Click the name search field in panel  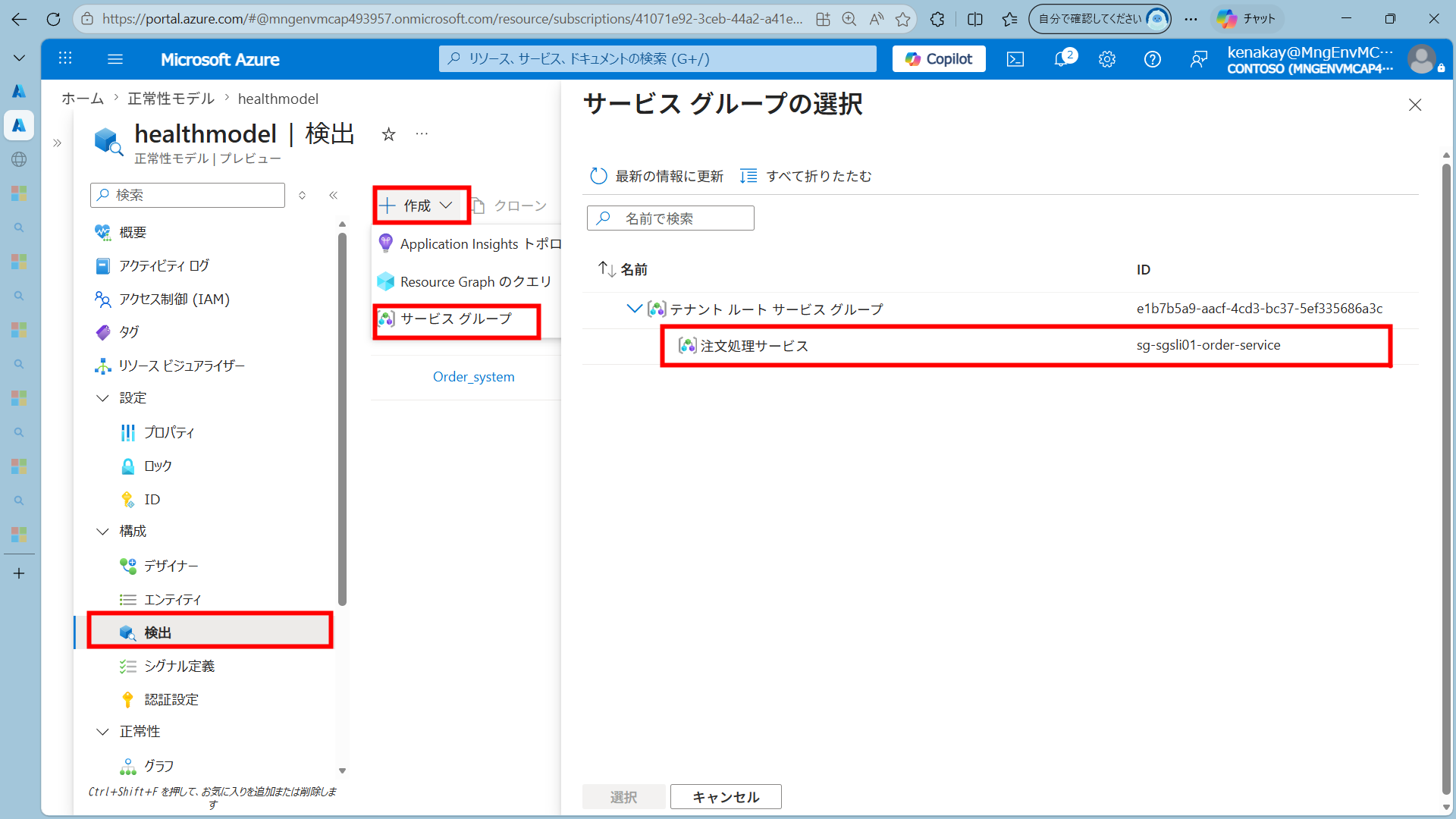coord(670,218)
